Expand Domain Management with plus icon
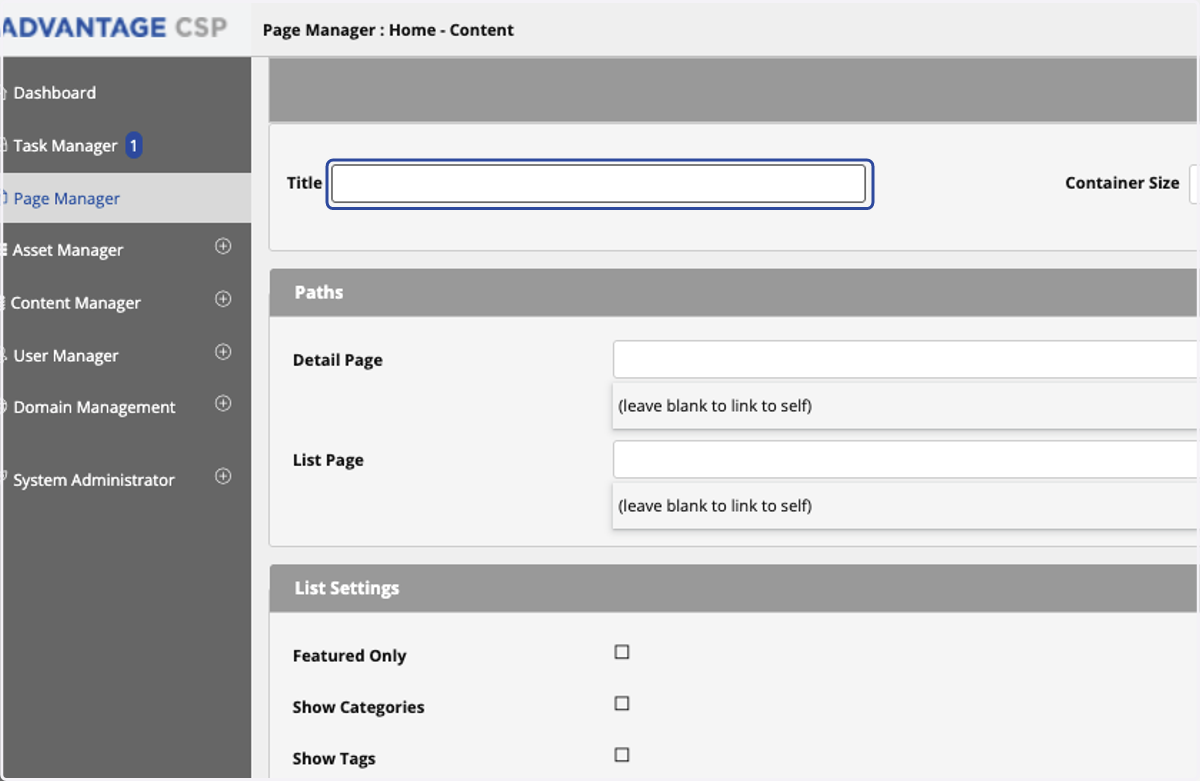1200x781 pixels. [223, 404]
